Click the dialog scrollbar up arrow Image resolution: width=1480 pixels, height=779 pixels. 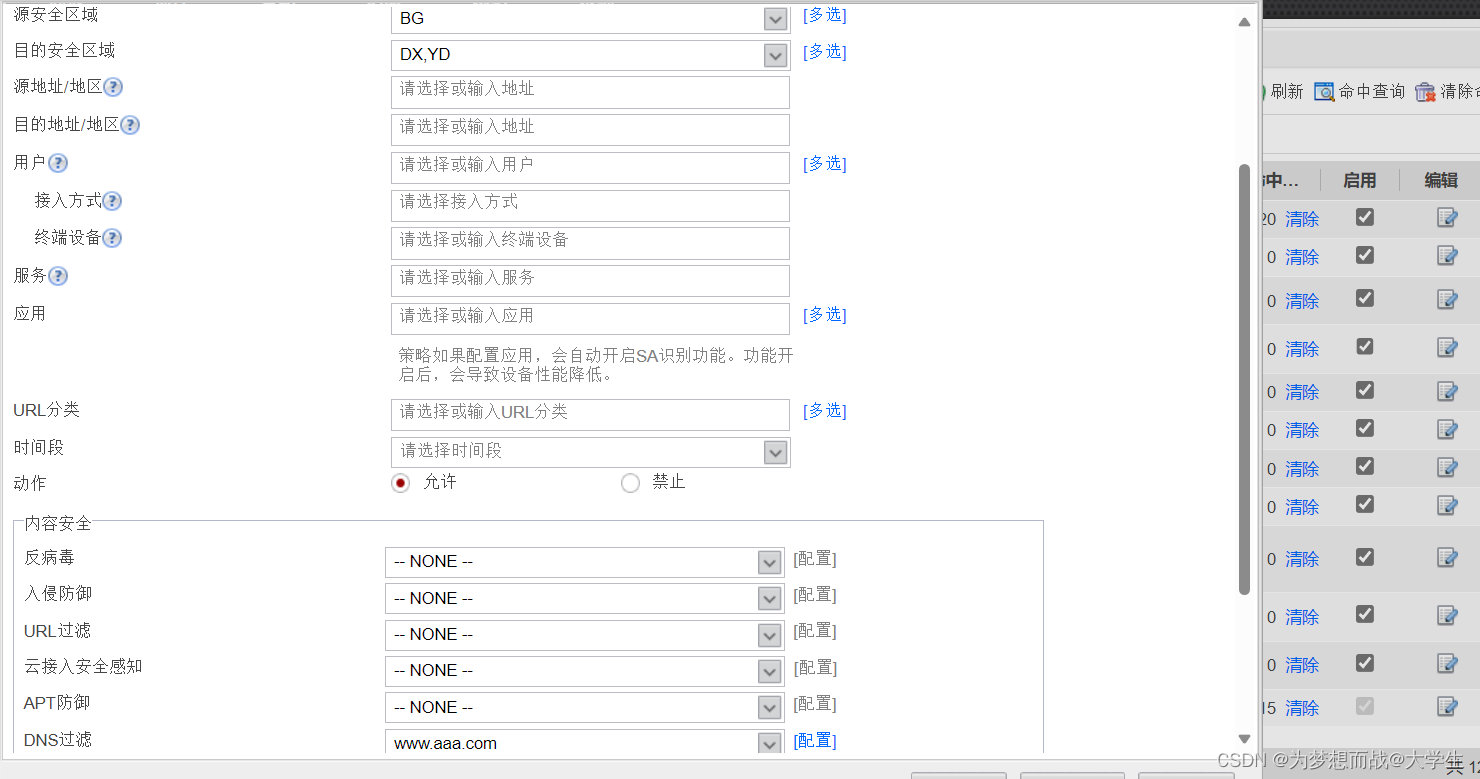click(x=1244, y=22)
